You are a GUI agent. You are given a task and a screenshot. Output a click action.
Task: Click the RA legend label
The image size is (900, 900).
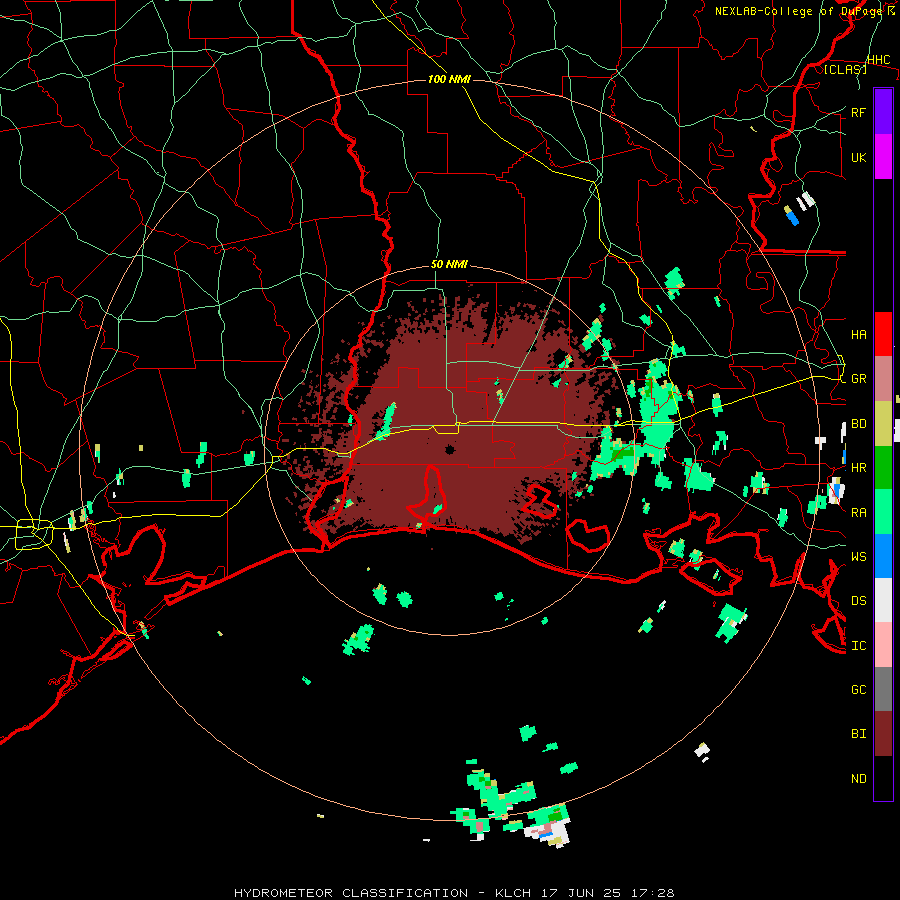(859, 512)
